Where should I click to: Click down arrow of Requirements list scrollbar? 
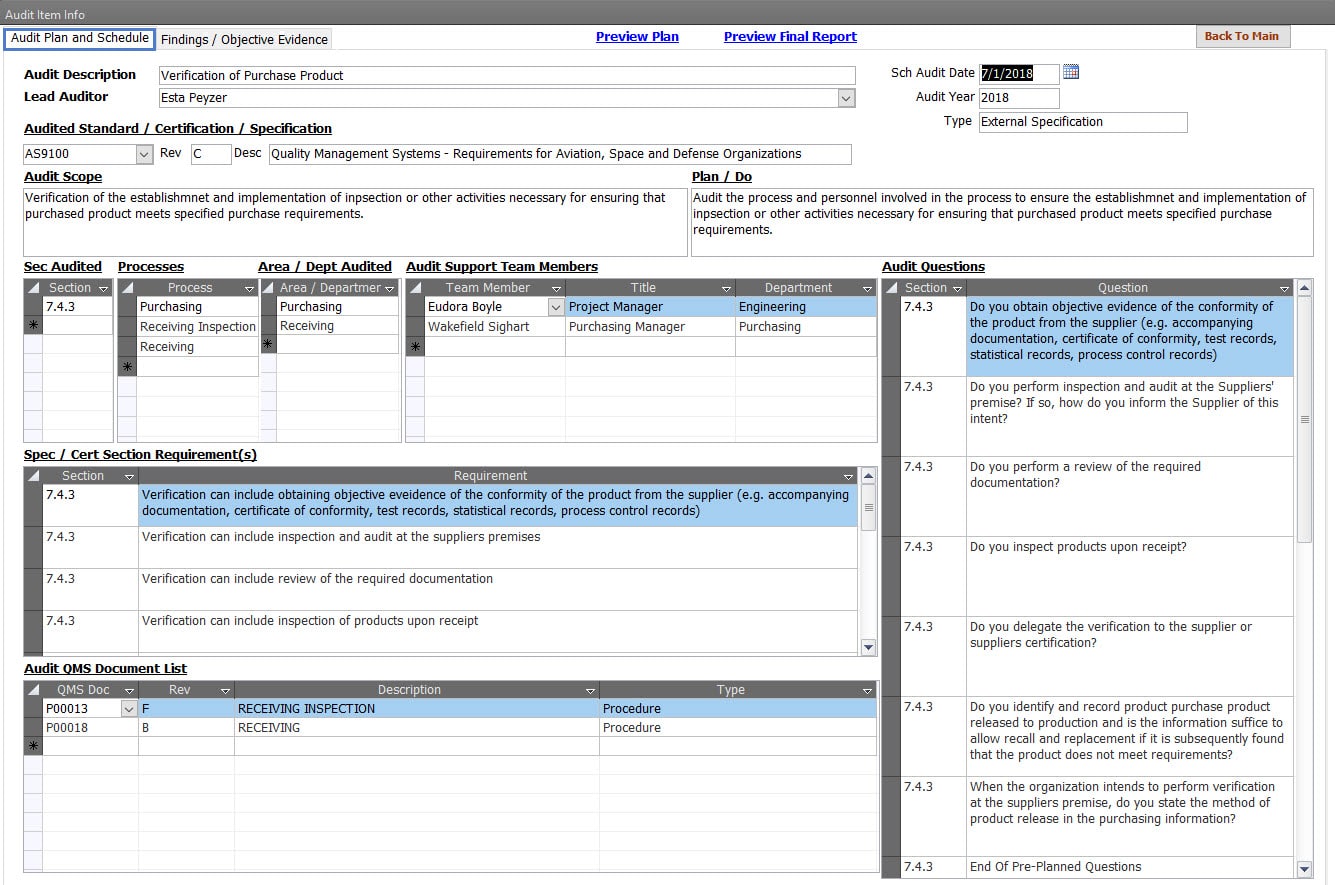click(868, 647)
